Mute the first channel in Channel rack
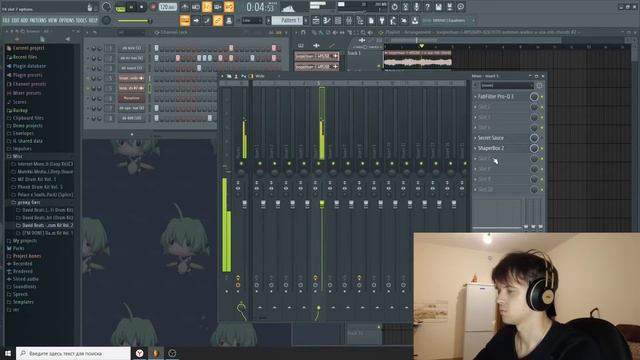Screen dimensions: 640x360 click(x=88, y=48)
